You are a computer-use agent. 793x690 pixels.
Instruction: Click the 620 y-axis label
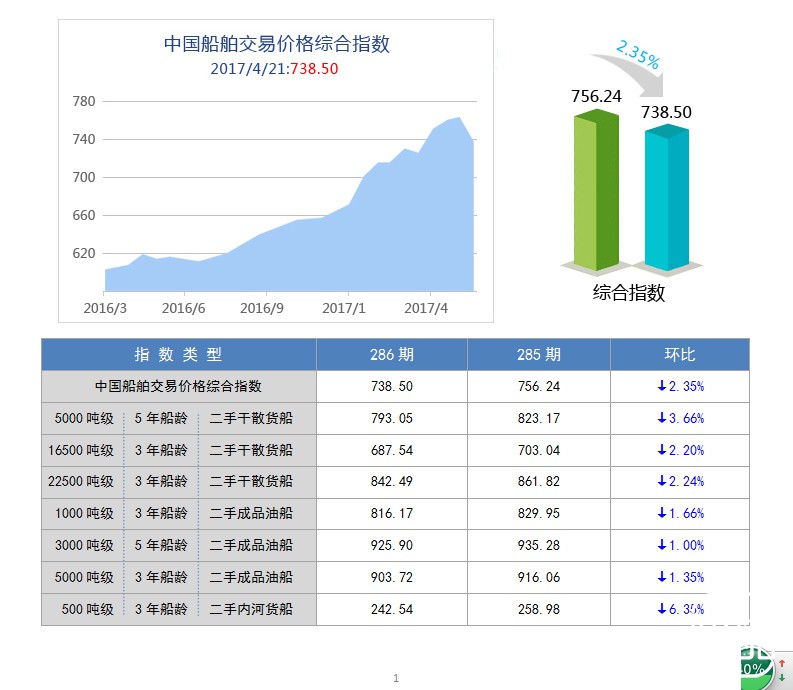tap(84, 253)
